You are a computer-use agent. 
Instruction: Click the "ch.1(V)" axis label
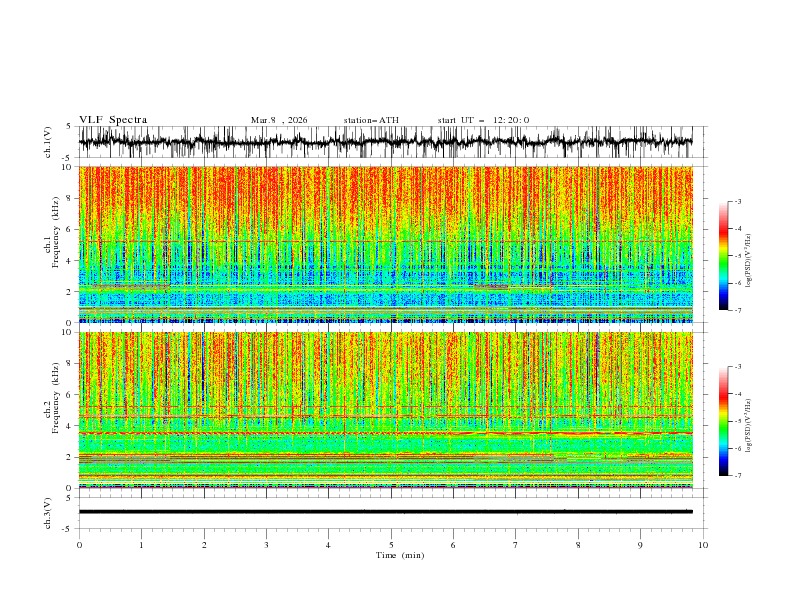tap(48, 142)
